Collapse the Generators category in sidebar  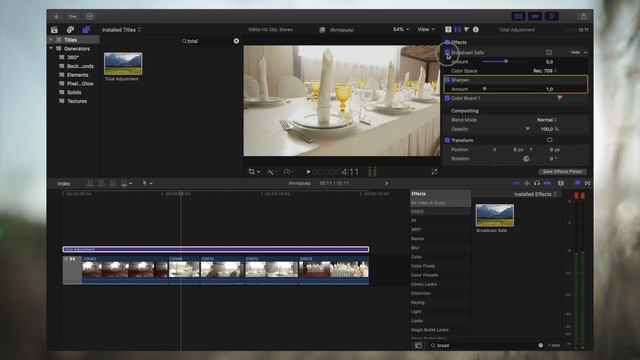tap(51, 49)
